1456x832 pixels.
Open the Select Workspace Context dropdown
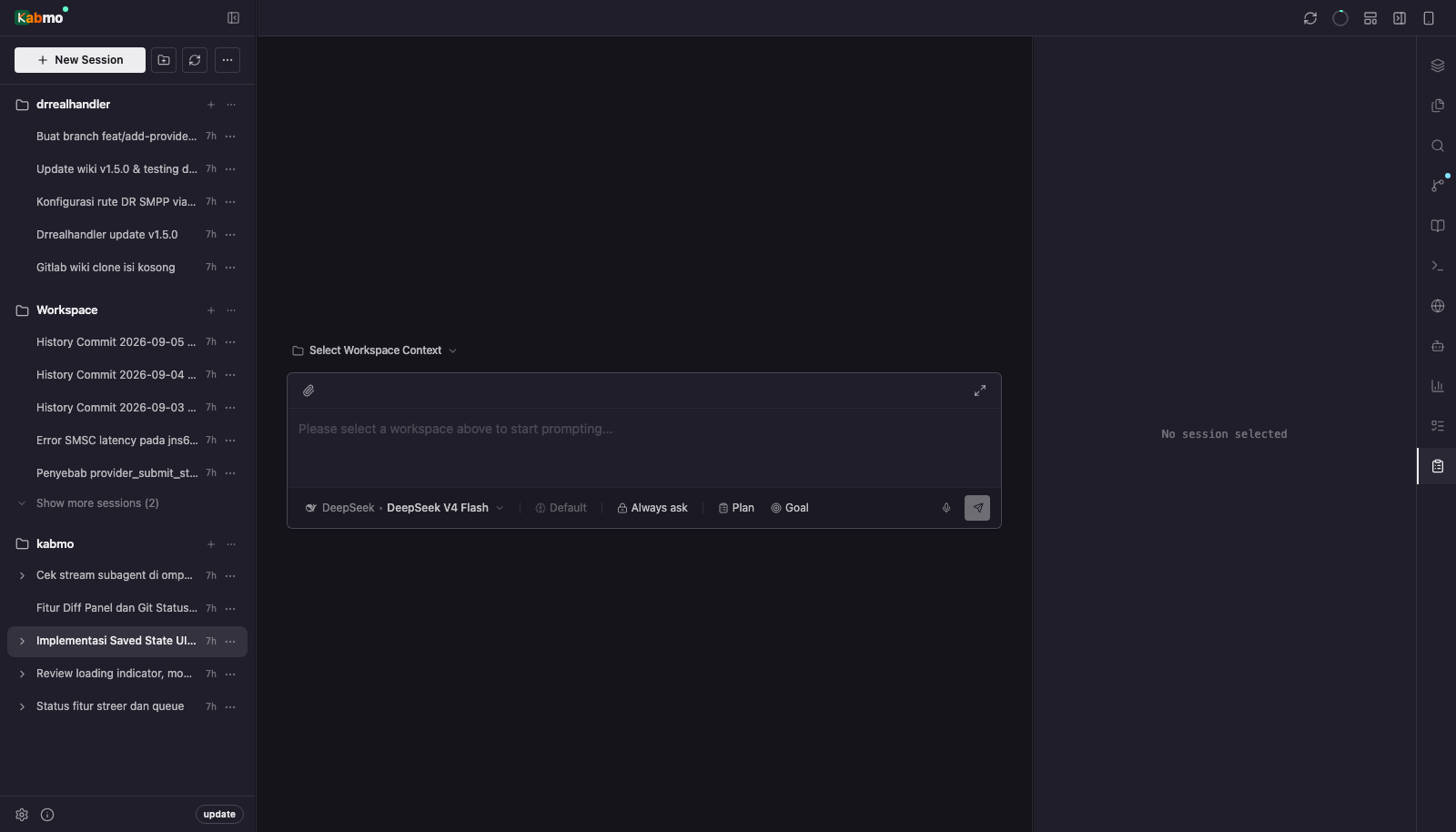(374, 350)
